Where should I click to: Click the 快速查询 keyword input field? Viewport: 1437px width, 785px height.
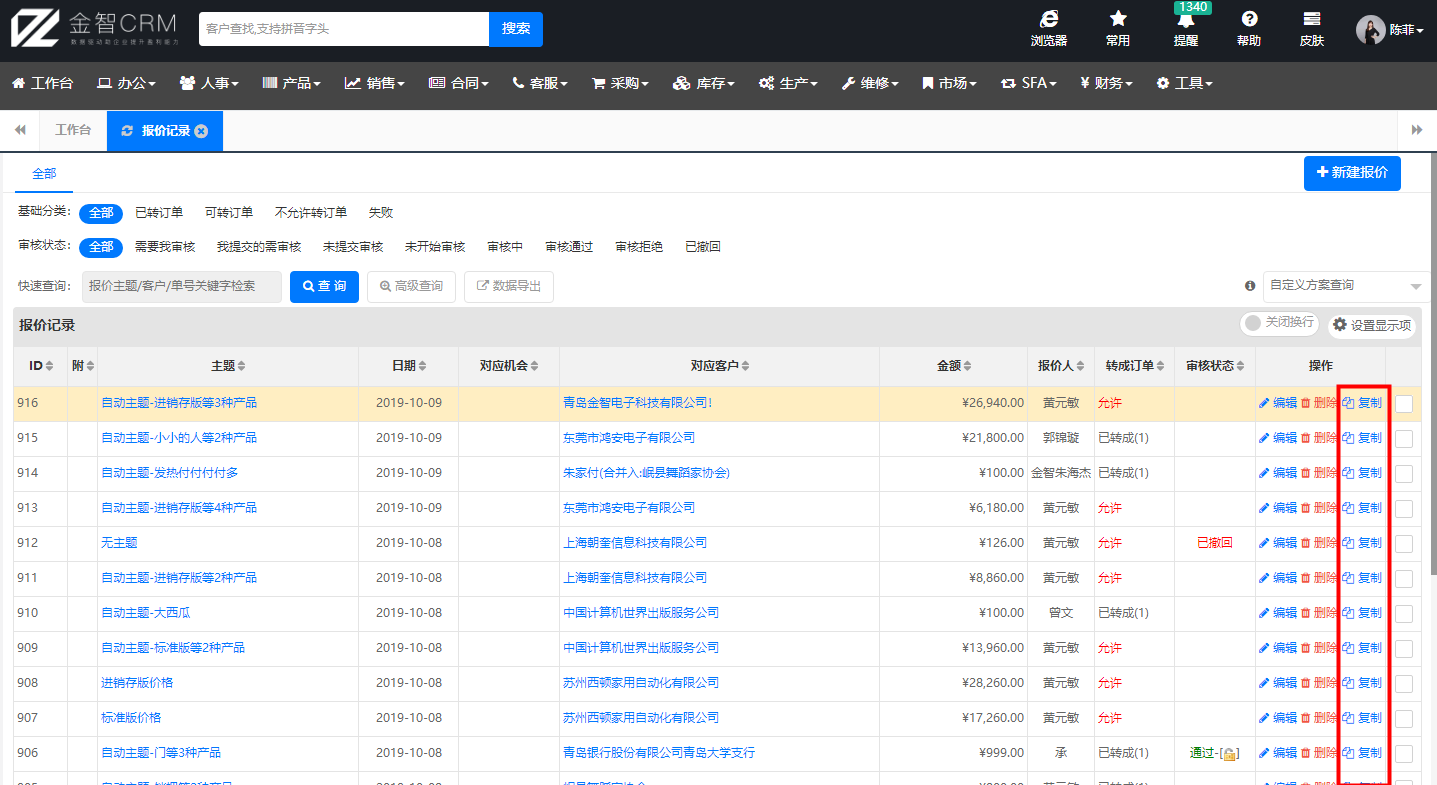(x=182, y=287)
